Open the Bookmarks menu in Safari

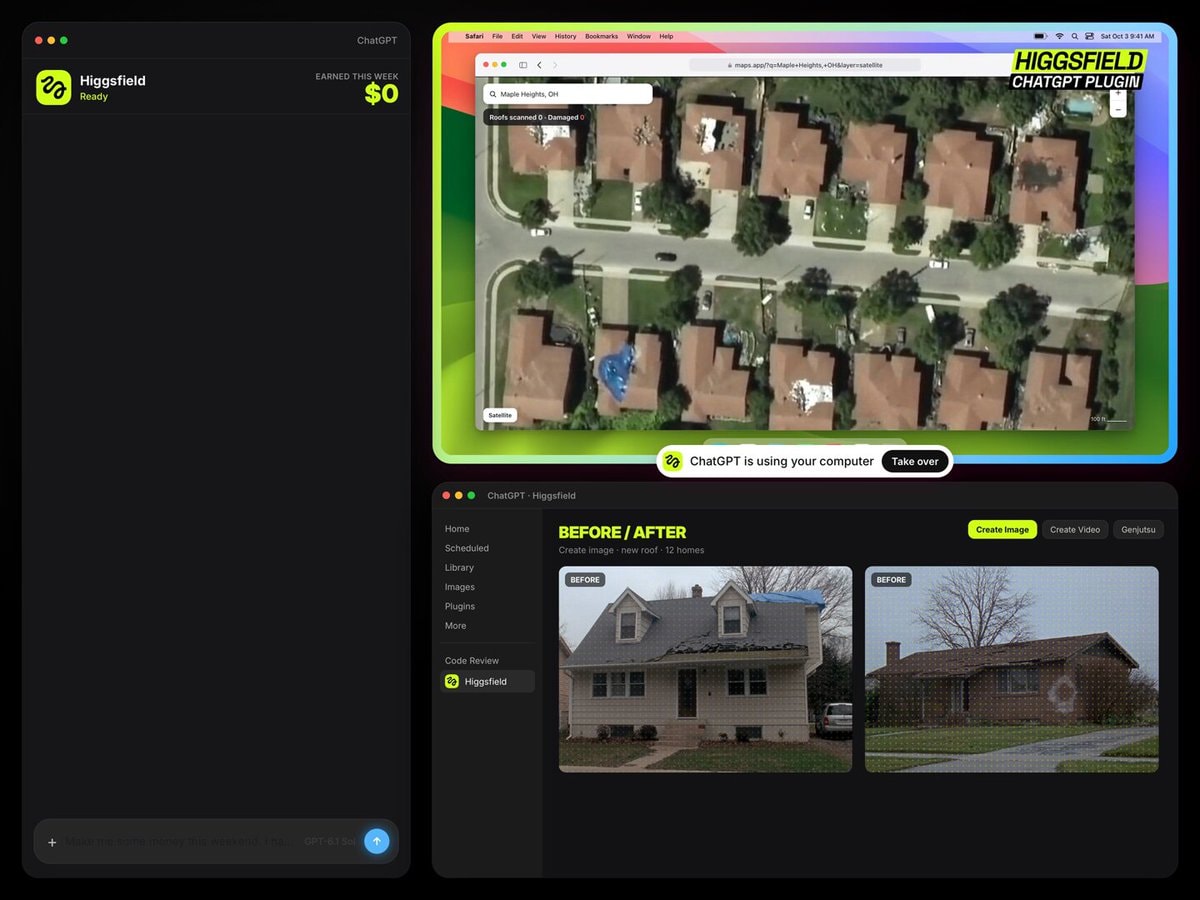coord(602,36)
